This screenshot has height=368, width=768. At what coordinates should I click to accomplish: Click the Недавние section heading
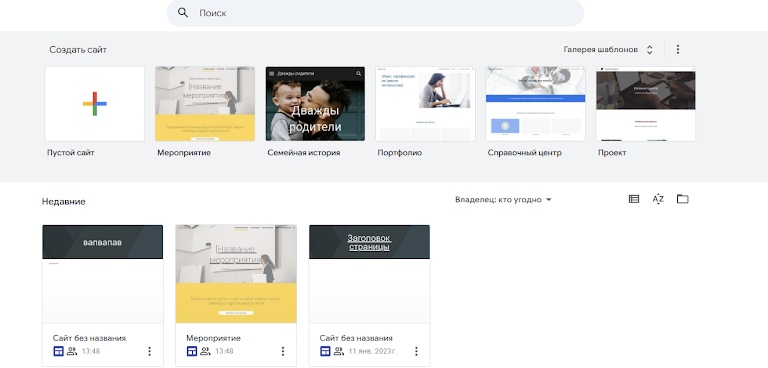[64, 201]
